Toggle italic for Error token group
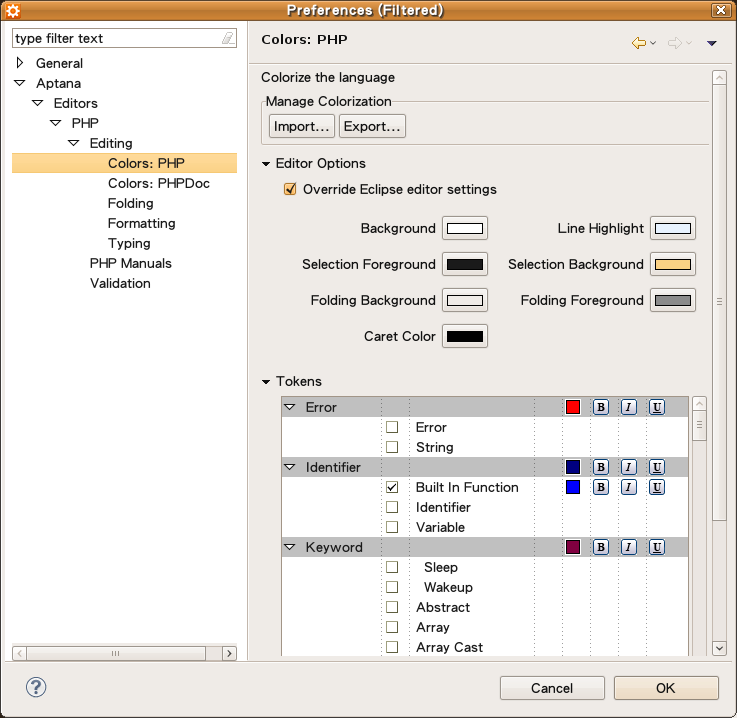This screenshot has width=737, height=718. coord(628,407)
